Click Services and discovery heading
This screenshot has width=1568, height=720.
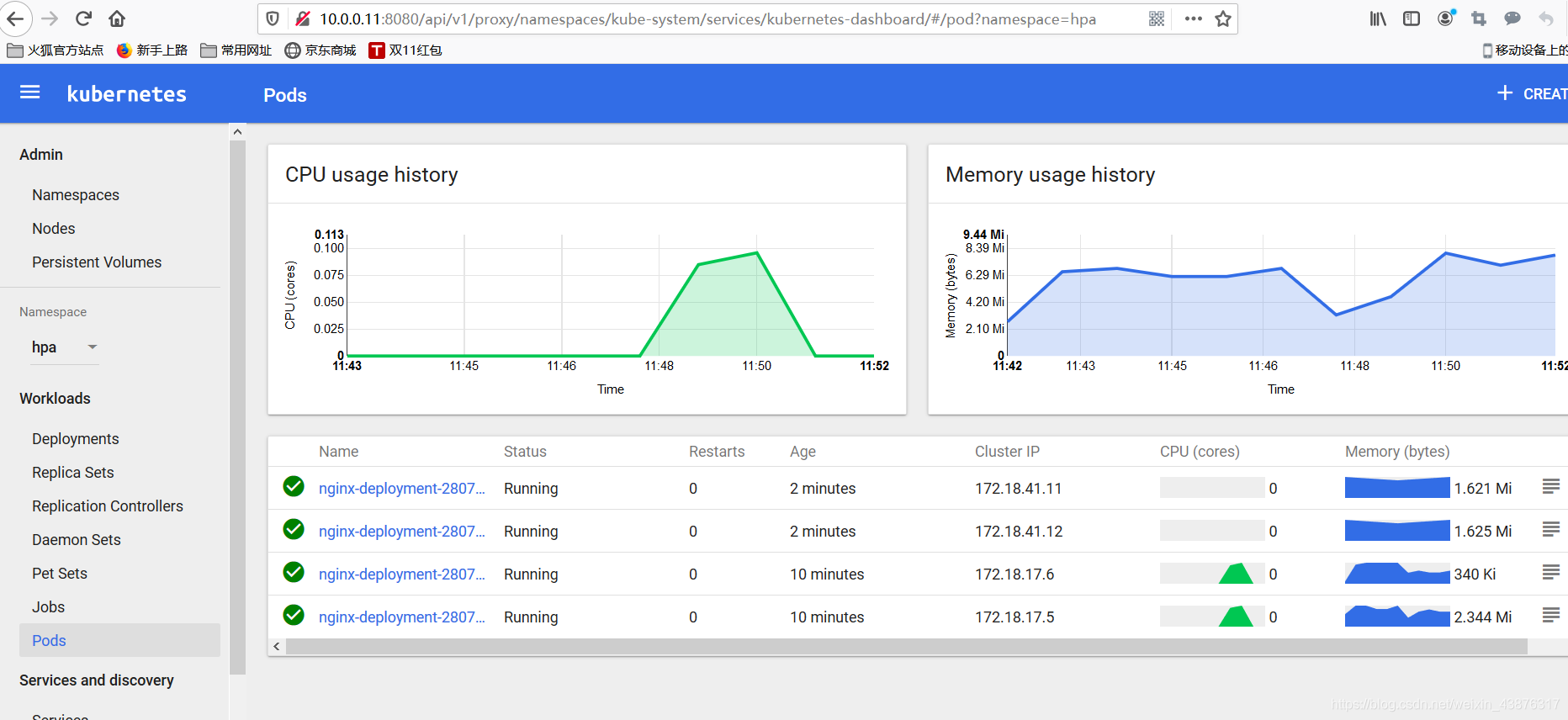(x=97, y=680)
